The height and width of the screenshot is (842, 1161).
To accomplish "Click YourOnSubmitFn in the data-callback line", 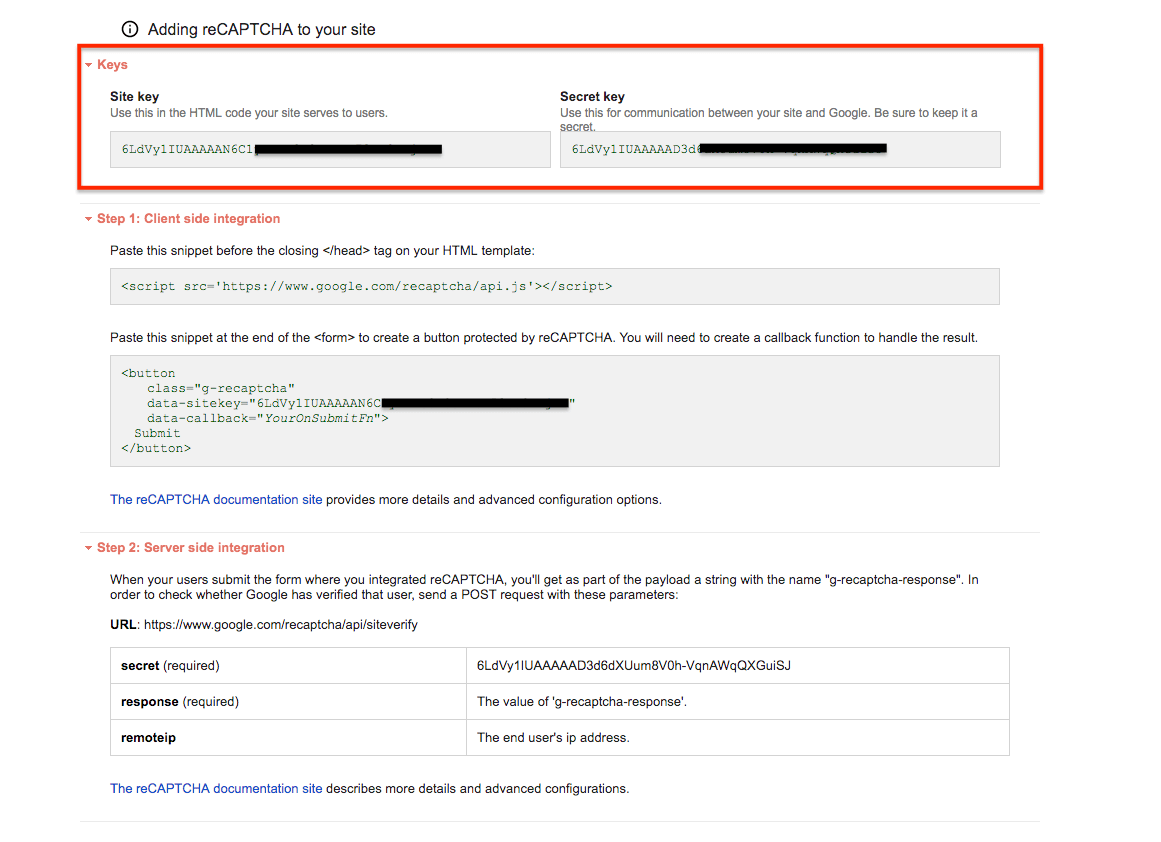I will click(320, 418).
